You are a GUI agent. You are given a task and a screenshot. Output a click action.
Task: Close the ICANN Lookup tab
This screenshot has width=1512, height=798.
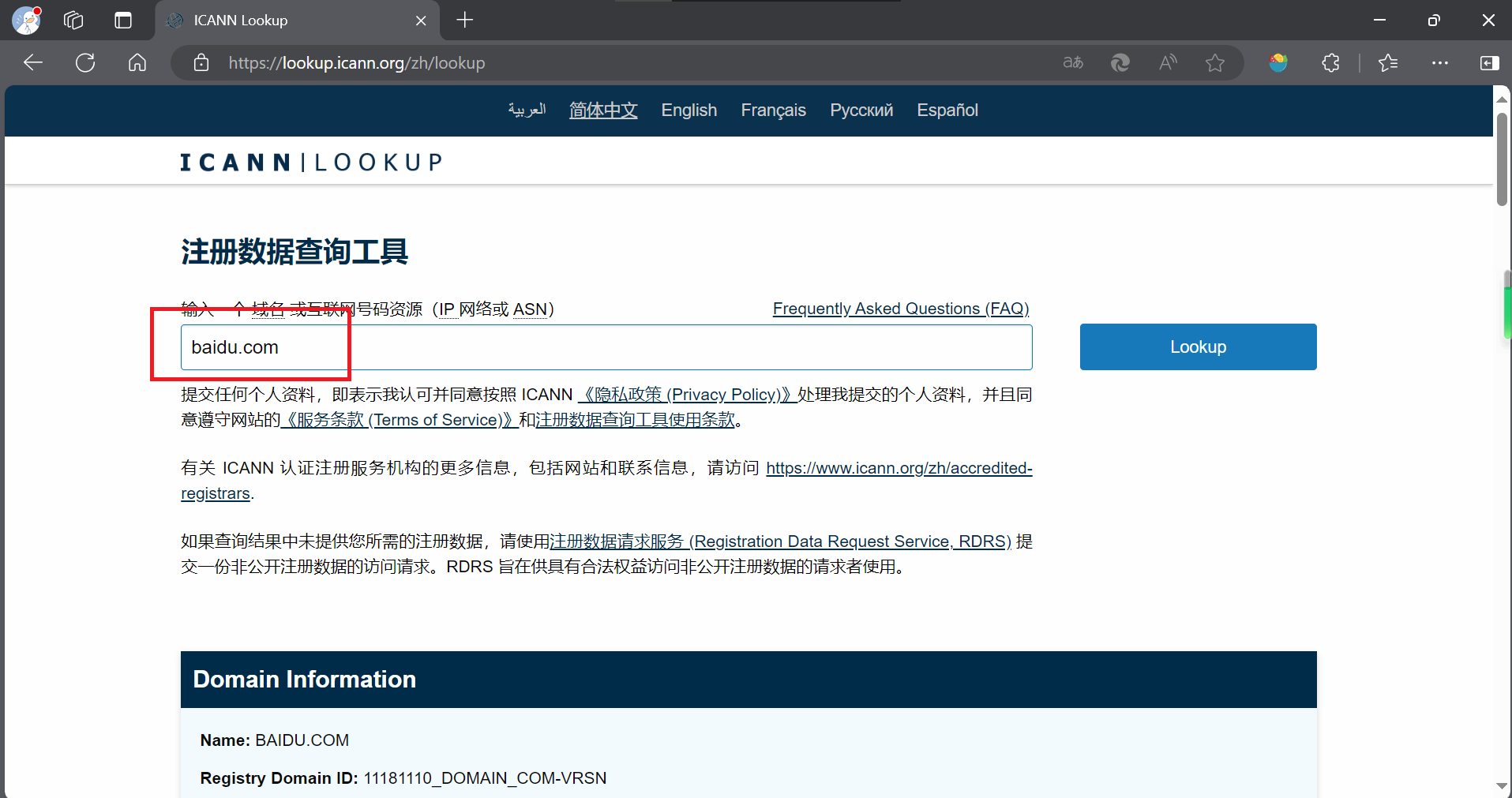421,21
